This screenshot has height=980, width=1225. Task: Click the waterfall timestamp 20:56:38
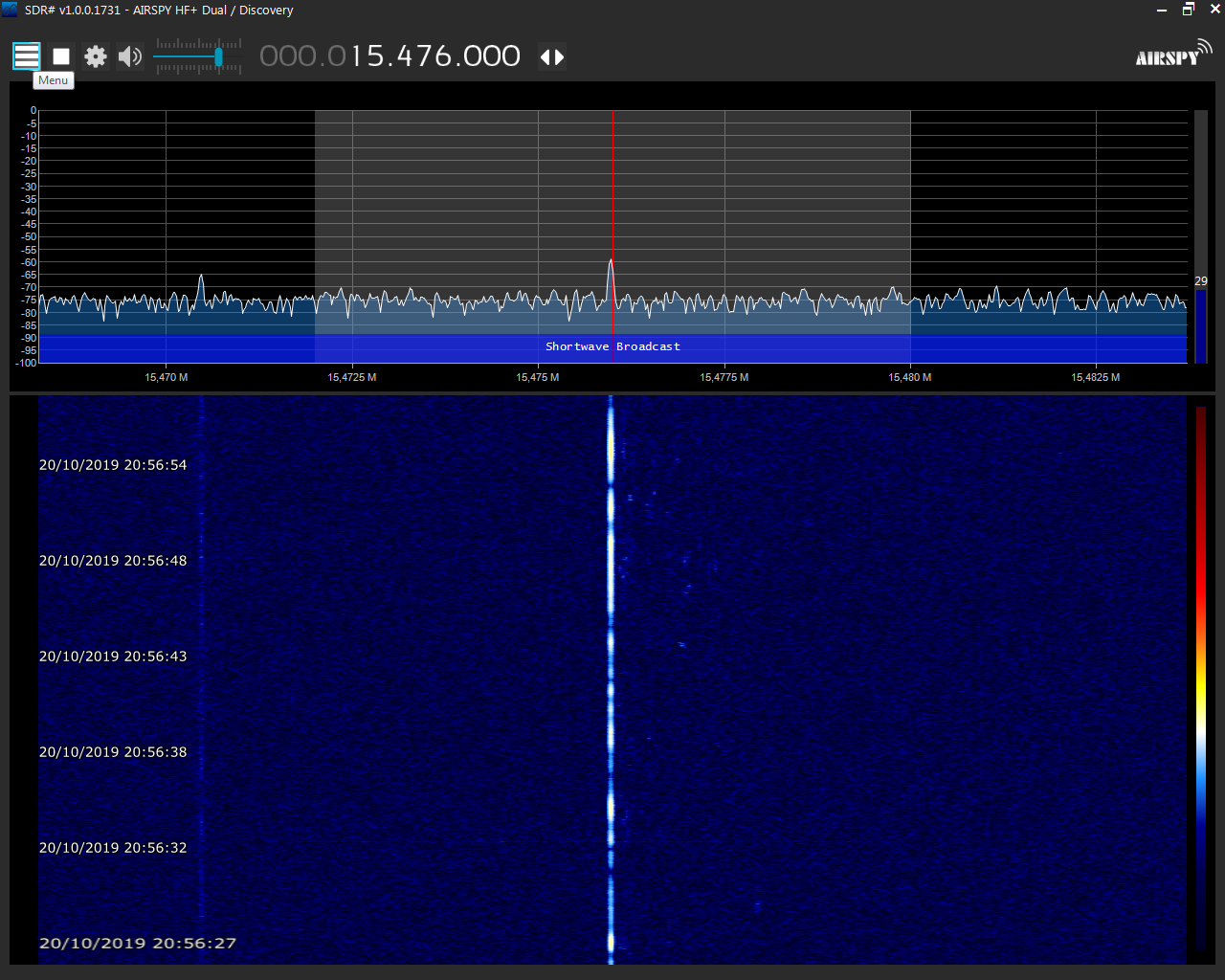click(x=113, y=752)
